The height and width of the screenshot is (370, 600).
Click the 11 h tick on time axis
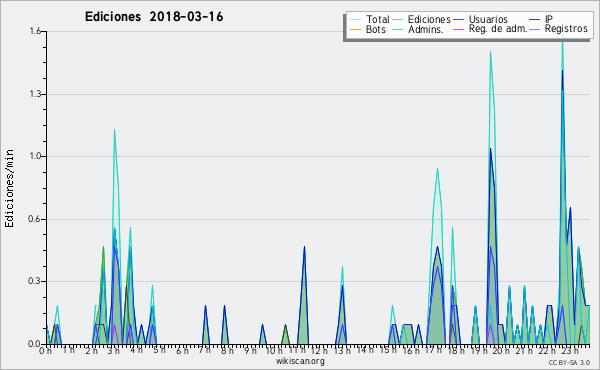click(x=297, y=350)
